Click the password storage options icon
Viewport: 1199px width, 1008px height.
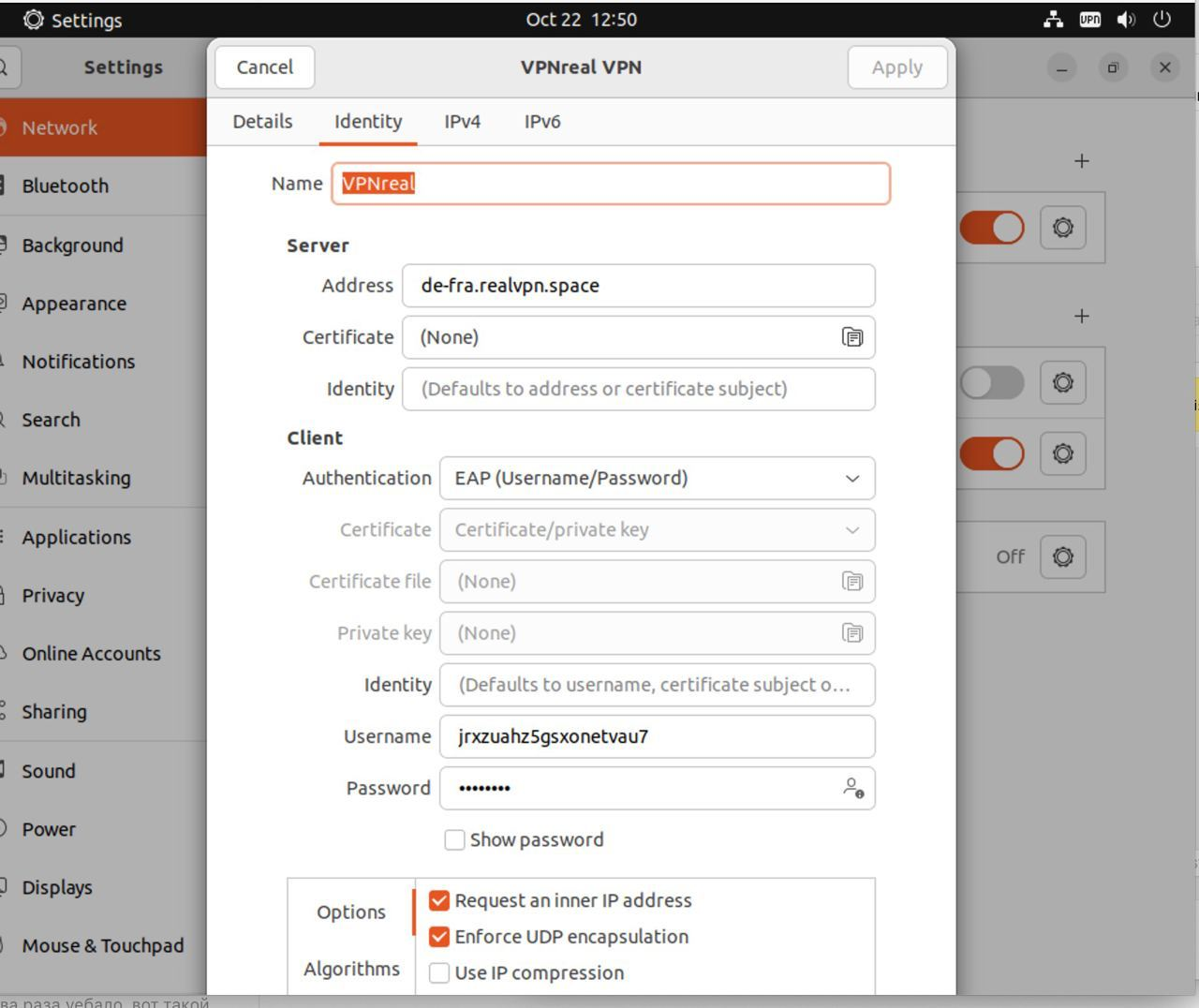(852, 788)
